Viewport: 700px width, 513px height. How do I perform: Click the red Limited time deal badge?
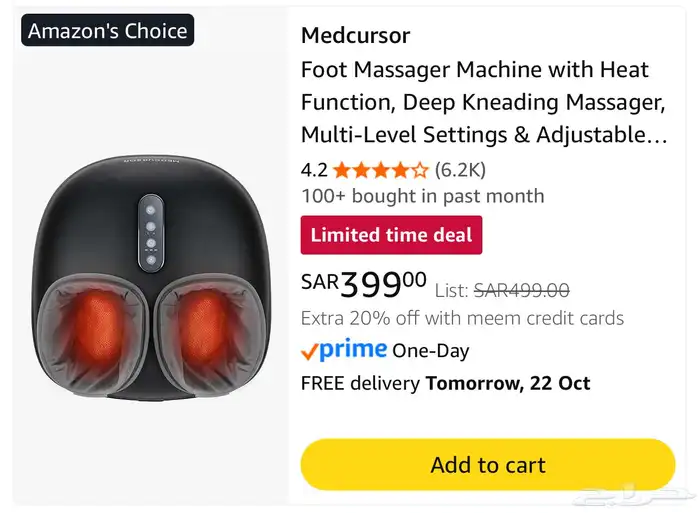[x=391, y=235]
